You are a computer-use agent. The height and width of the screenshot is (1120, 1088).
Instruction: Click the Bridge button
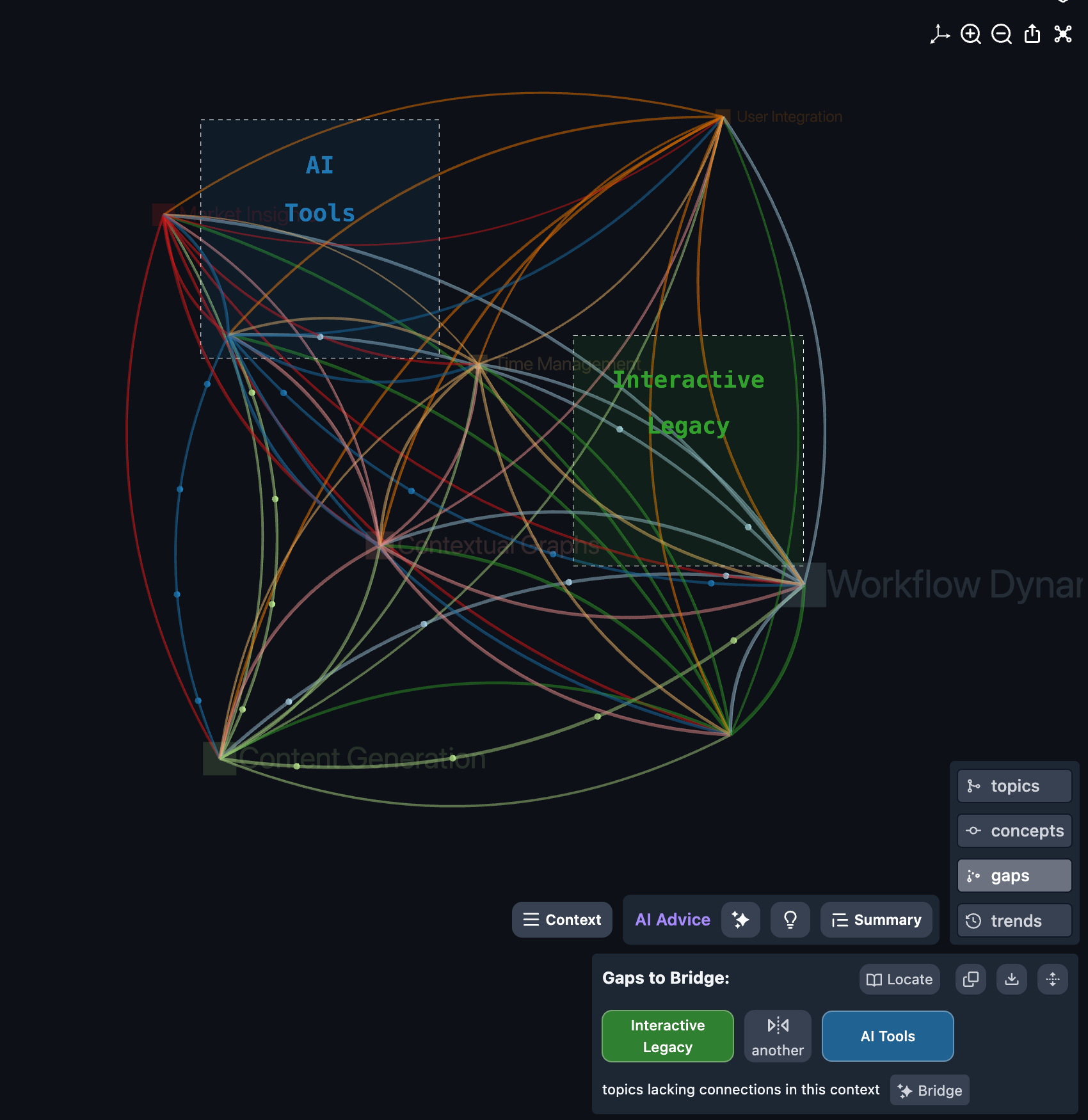click(930, 1090)
